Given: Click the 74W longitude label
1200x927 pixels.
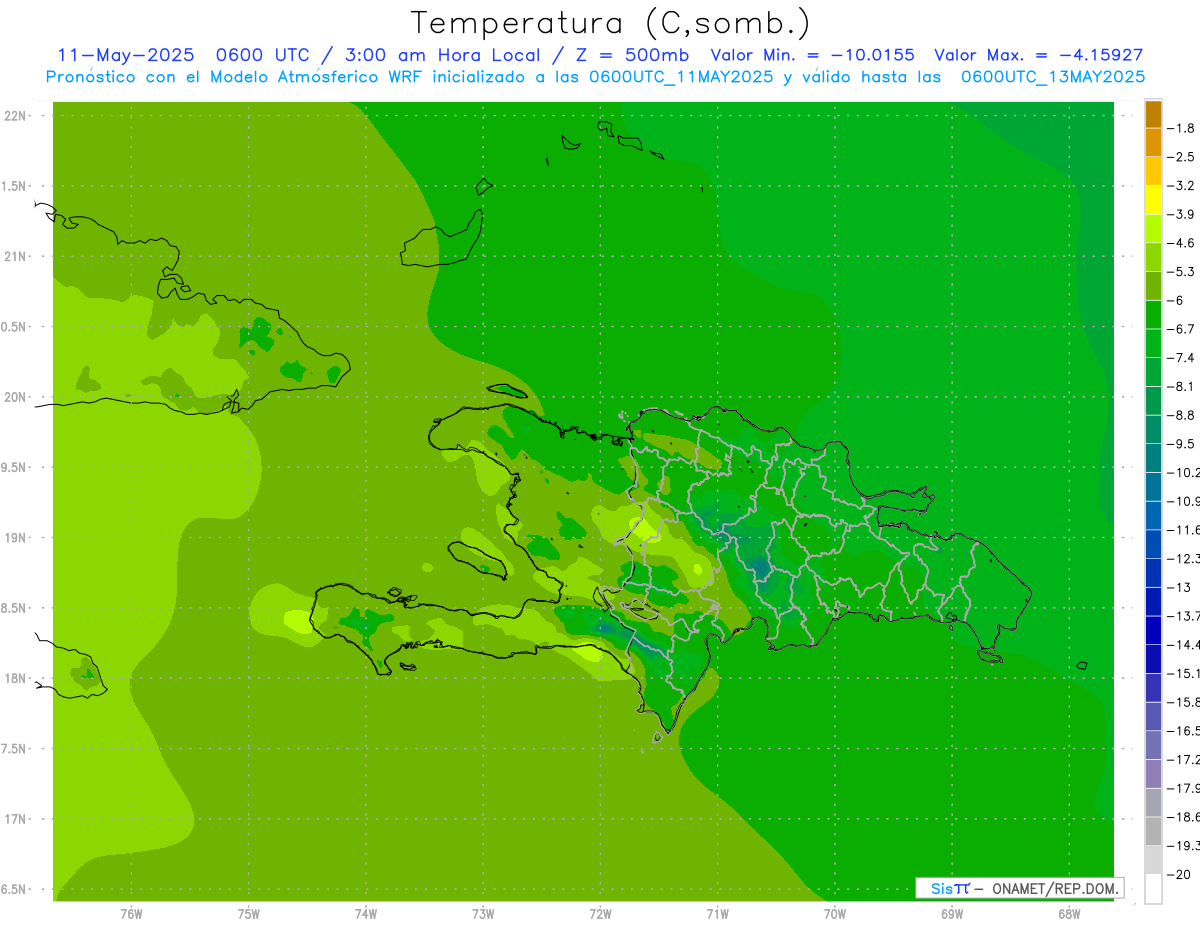Looking at the screenshot, I should click(365, 914).
